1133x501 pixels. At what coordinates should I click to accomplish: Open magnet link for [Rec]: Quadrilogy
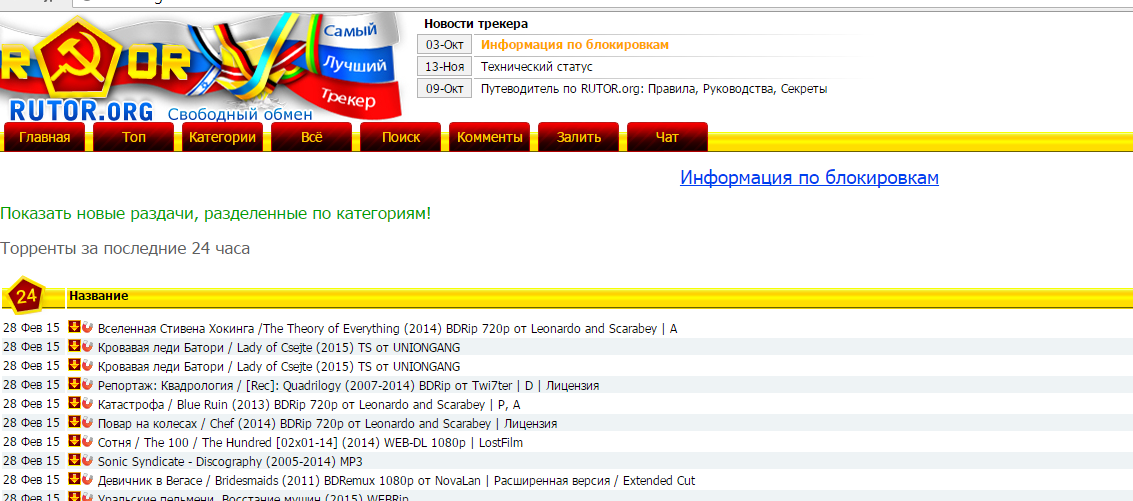tap(87, 383)
